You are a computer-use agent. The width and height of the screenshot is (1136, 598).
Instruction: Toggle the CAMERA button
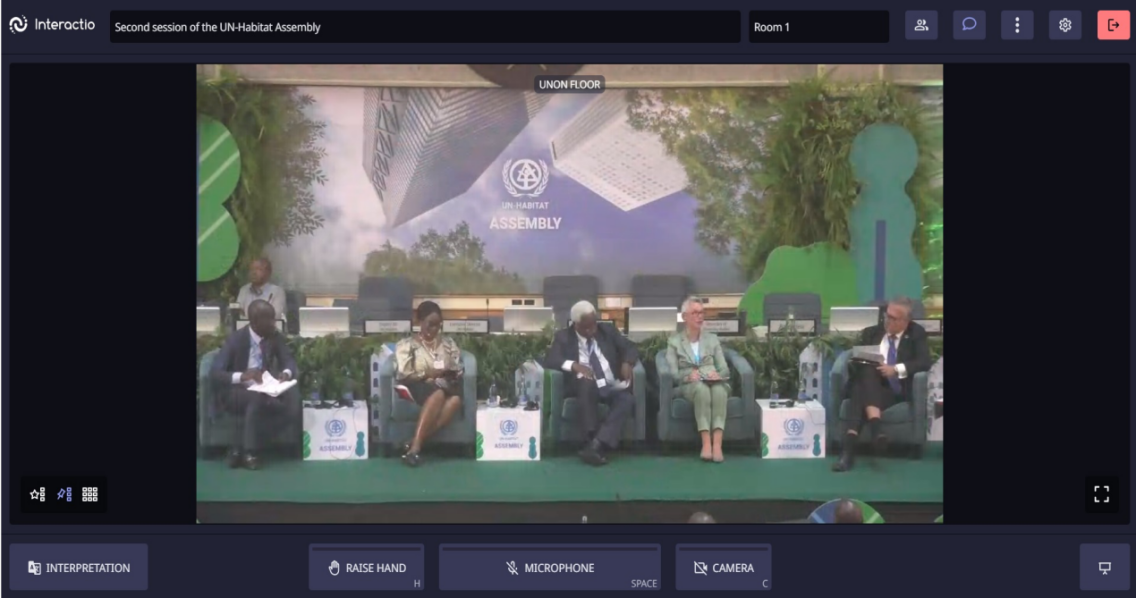coord(723,568)
